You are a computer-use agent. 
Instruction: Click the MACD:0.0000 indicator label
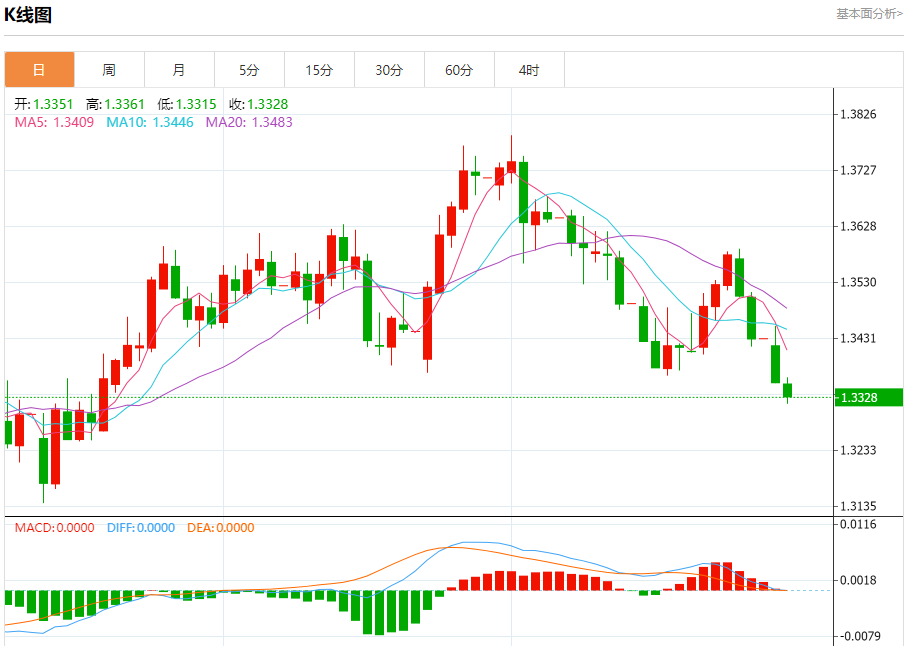click(x=54, y=528)
